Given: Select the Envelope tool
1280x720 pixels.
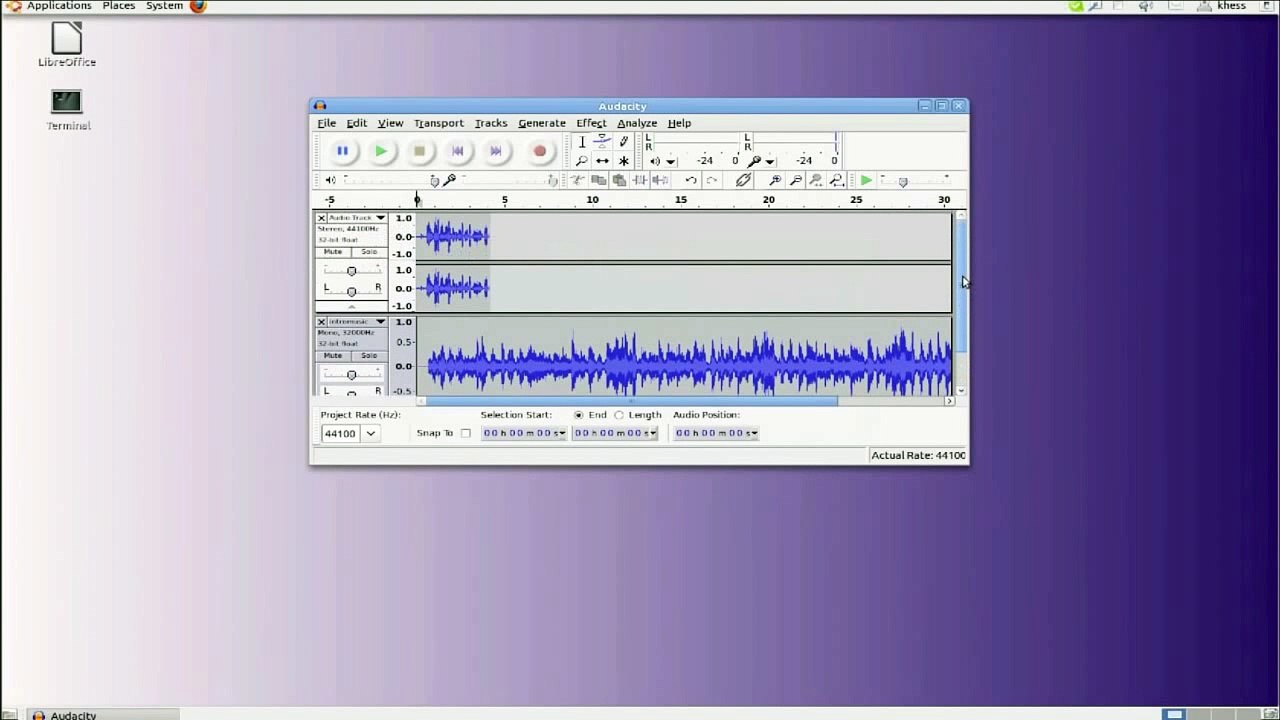Looking at the screenshot, I should [602, 142].
